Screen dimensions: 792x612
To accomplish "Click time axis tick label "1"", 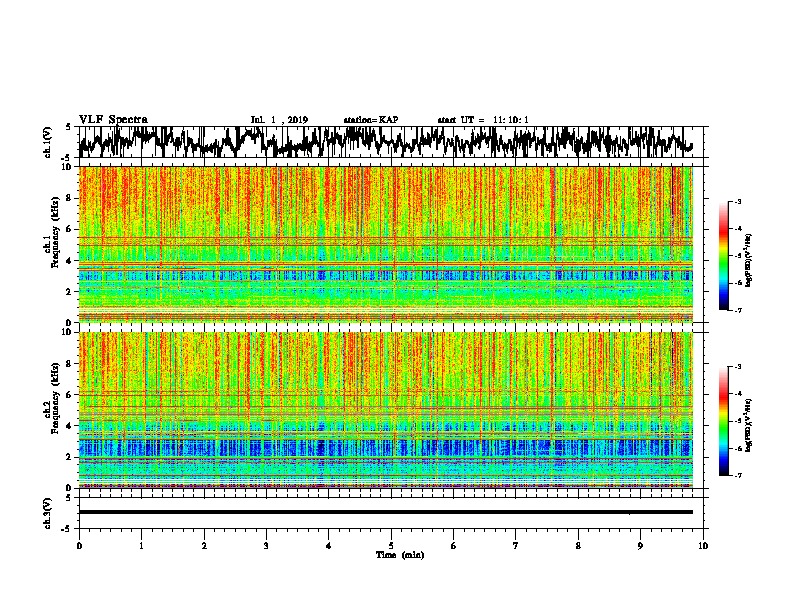I will [141, 546].
